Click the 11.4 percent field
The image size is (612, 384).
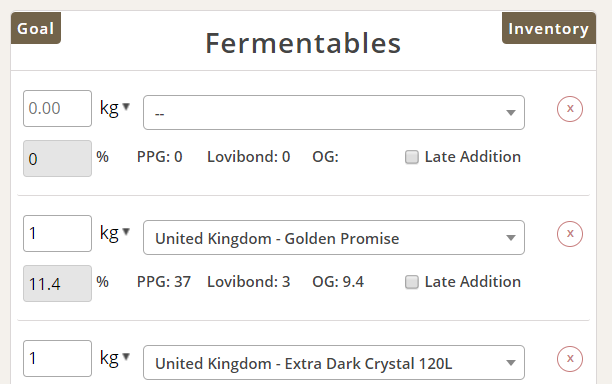(x=57, y=283)
